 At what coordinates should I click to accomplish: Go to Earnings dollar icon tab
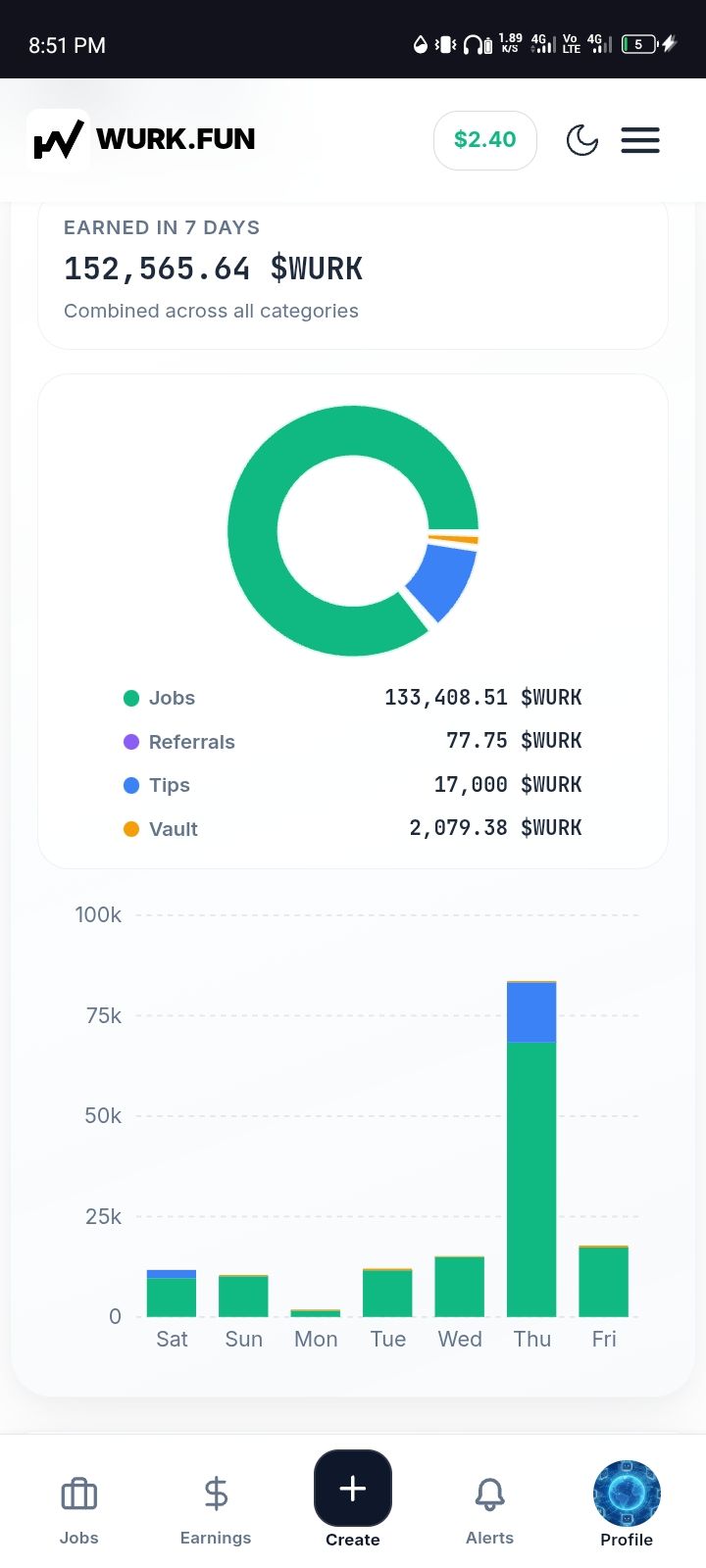point(216,1494)
